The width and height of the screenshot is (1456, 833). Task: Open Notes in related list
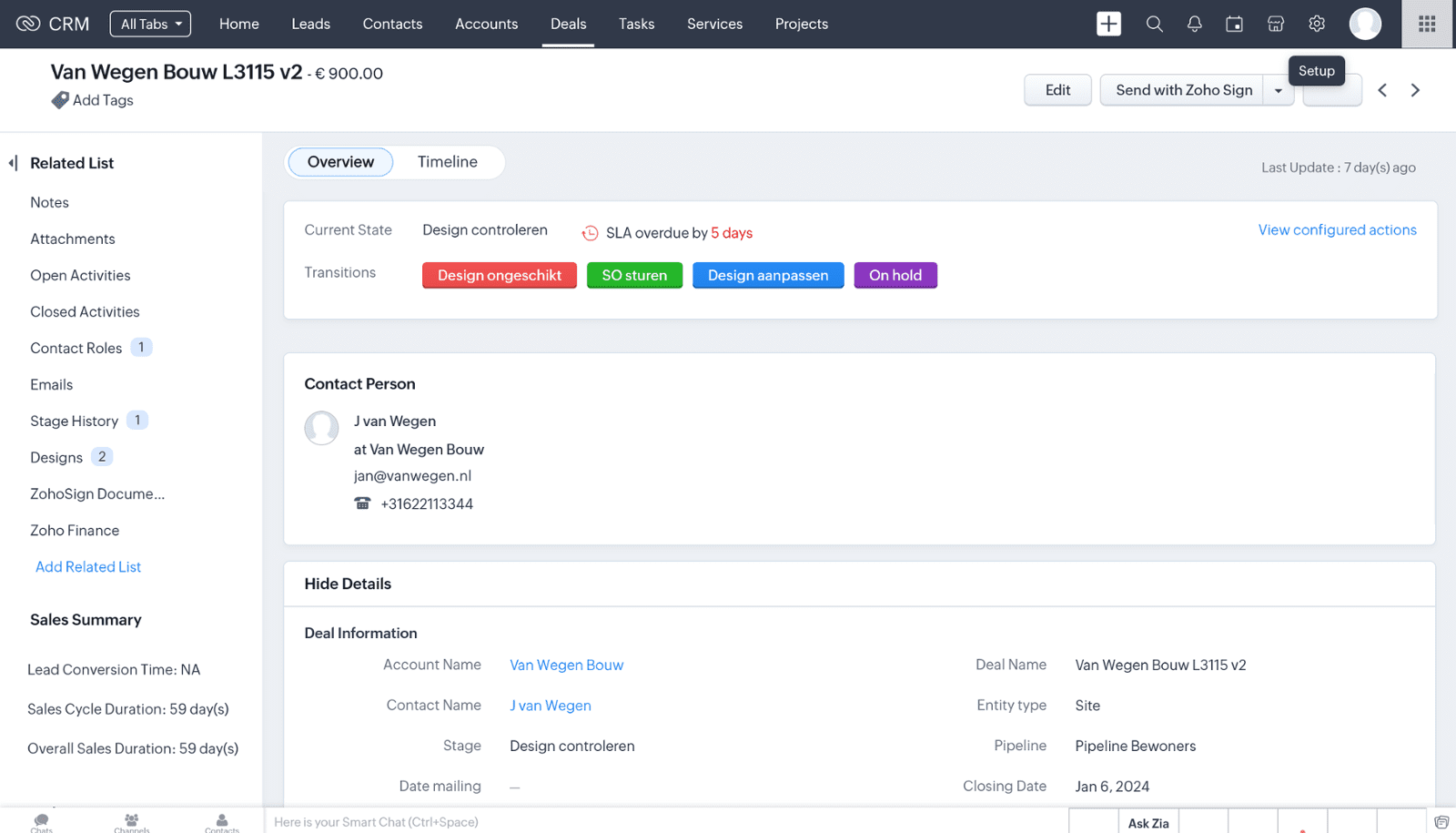pyautogui.click(x=49, y=202)
